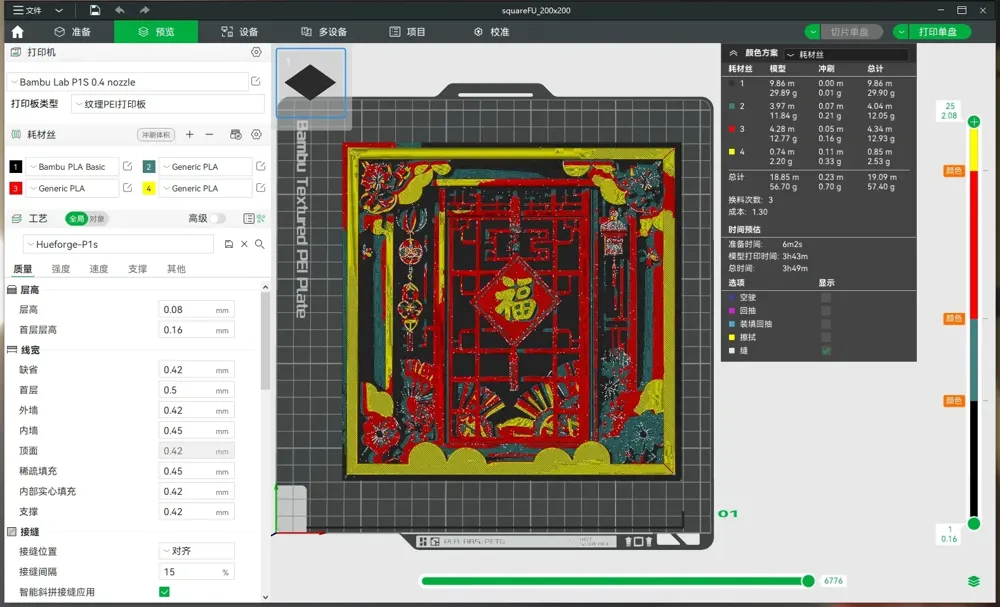Undo the last action
This screenshot has height=607, width=1000.
pyautogui.click(x=119, y=10)
